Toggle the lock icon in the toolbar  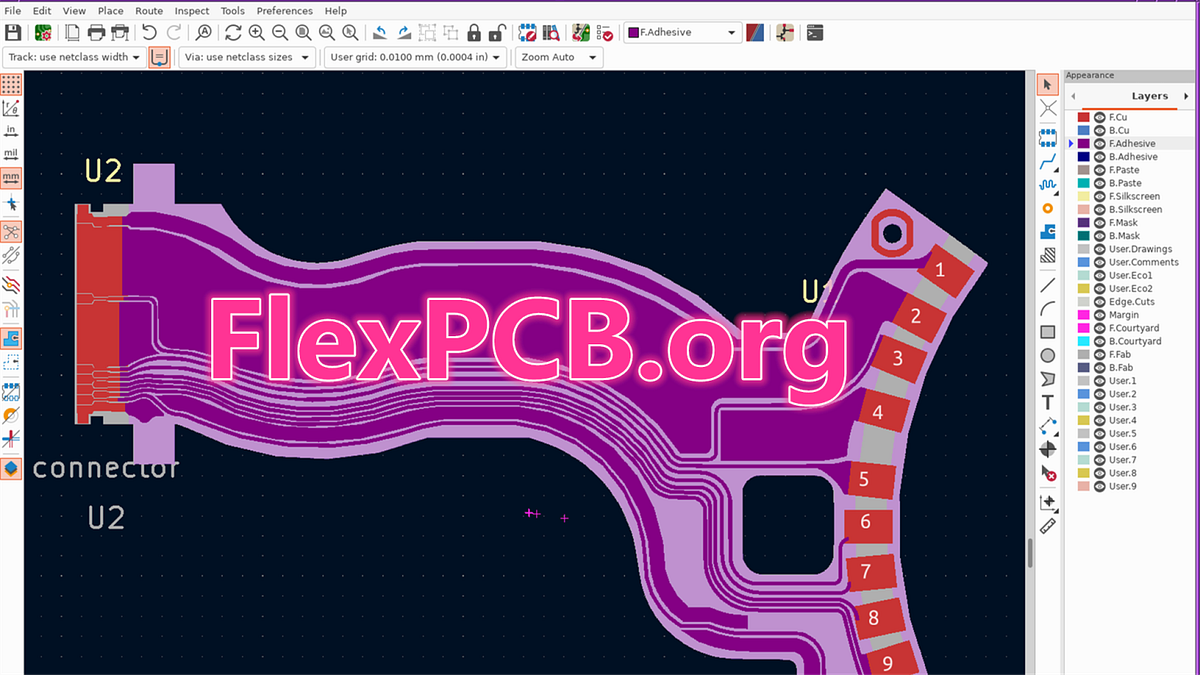click(474, 31)
